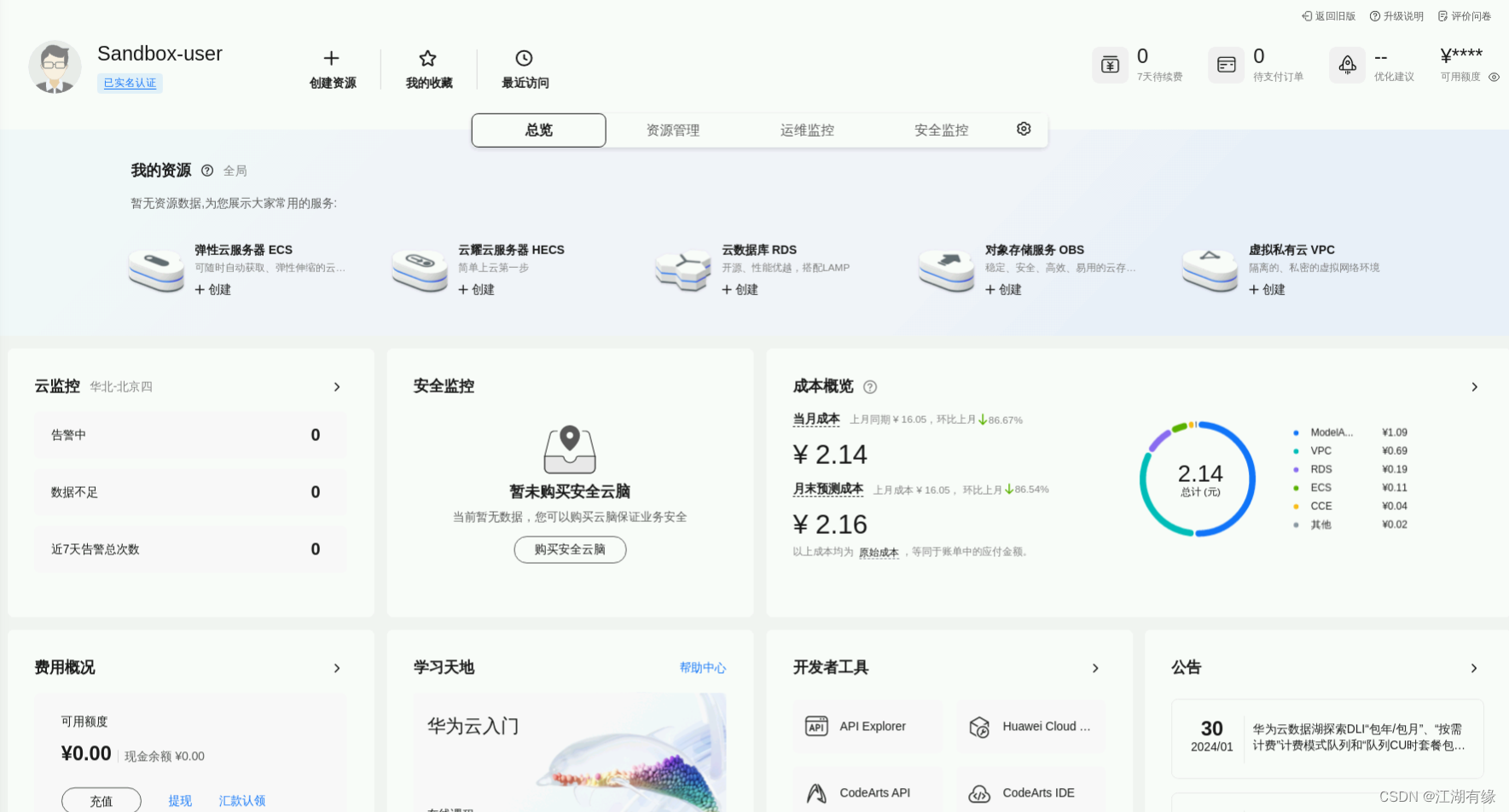This screenshot has height=812, width=1509.
Task: Click the CCE legend color dot
Action: (x=1296, y=507)
